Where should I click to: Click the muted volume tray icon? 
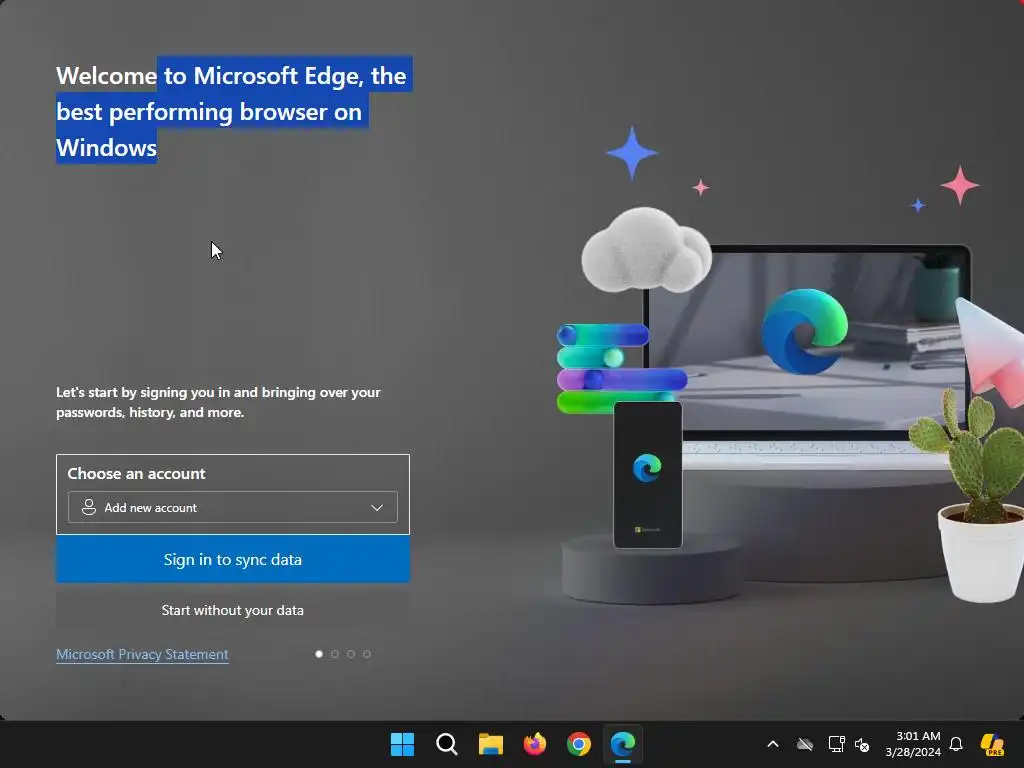click(x=862, y=744)
